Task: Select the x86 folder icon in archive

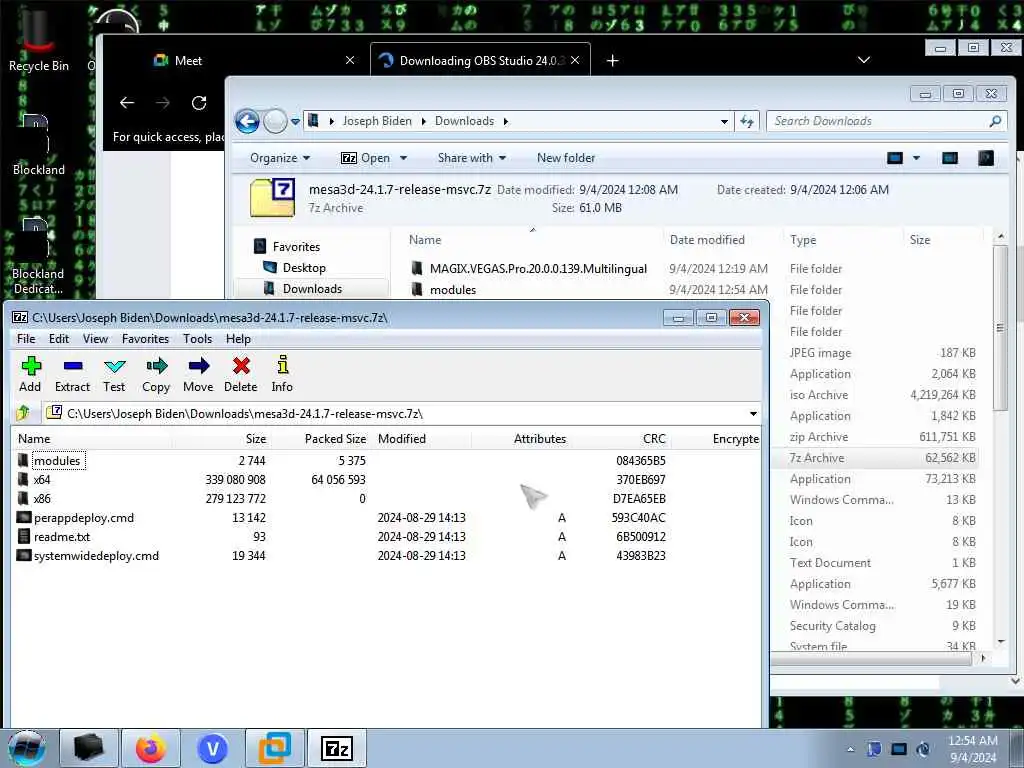Action: point(24,498)
